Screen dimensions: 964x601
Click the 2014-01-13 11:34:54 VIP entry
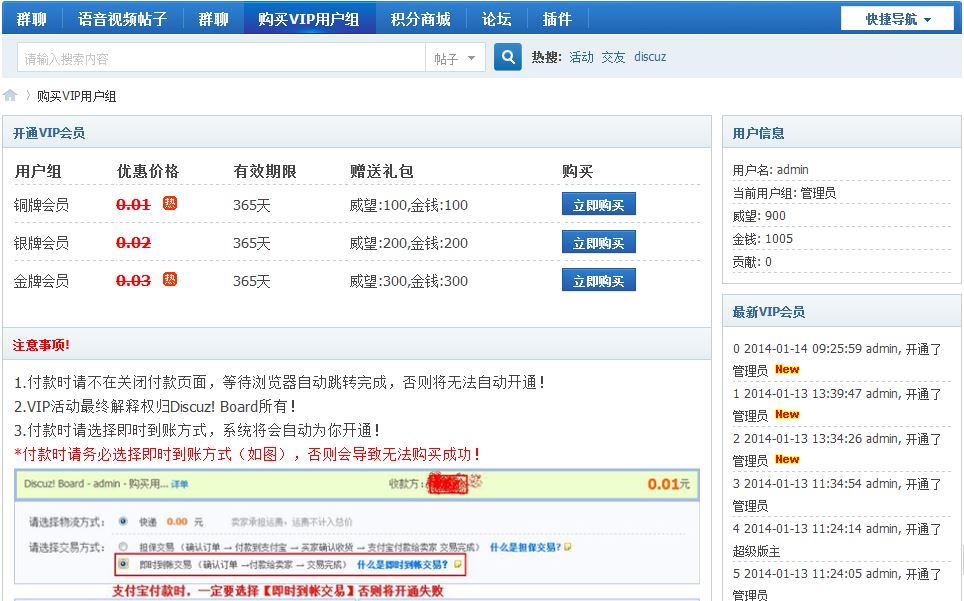[837, 495]
